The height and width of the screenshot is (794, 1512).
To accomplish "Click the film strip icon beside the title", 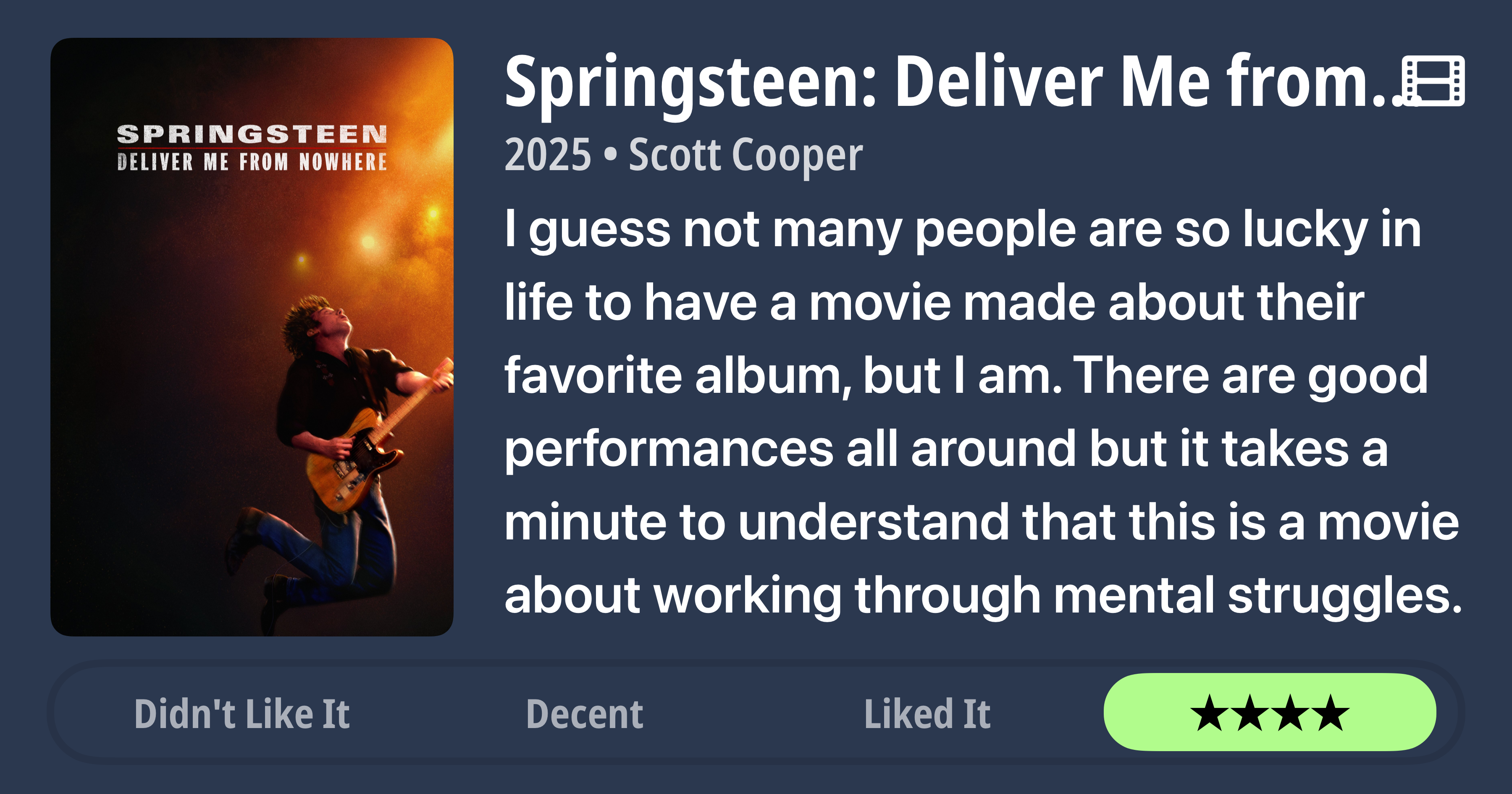I will tap(1433, 81).
